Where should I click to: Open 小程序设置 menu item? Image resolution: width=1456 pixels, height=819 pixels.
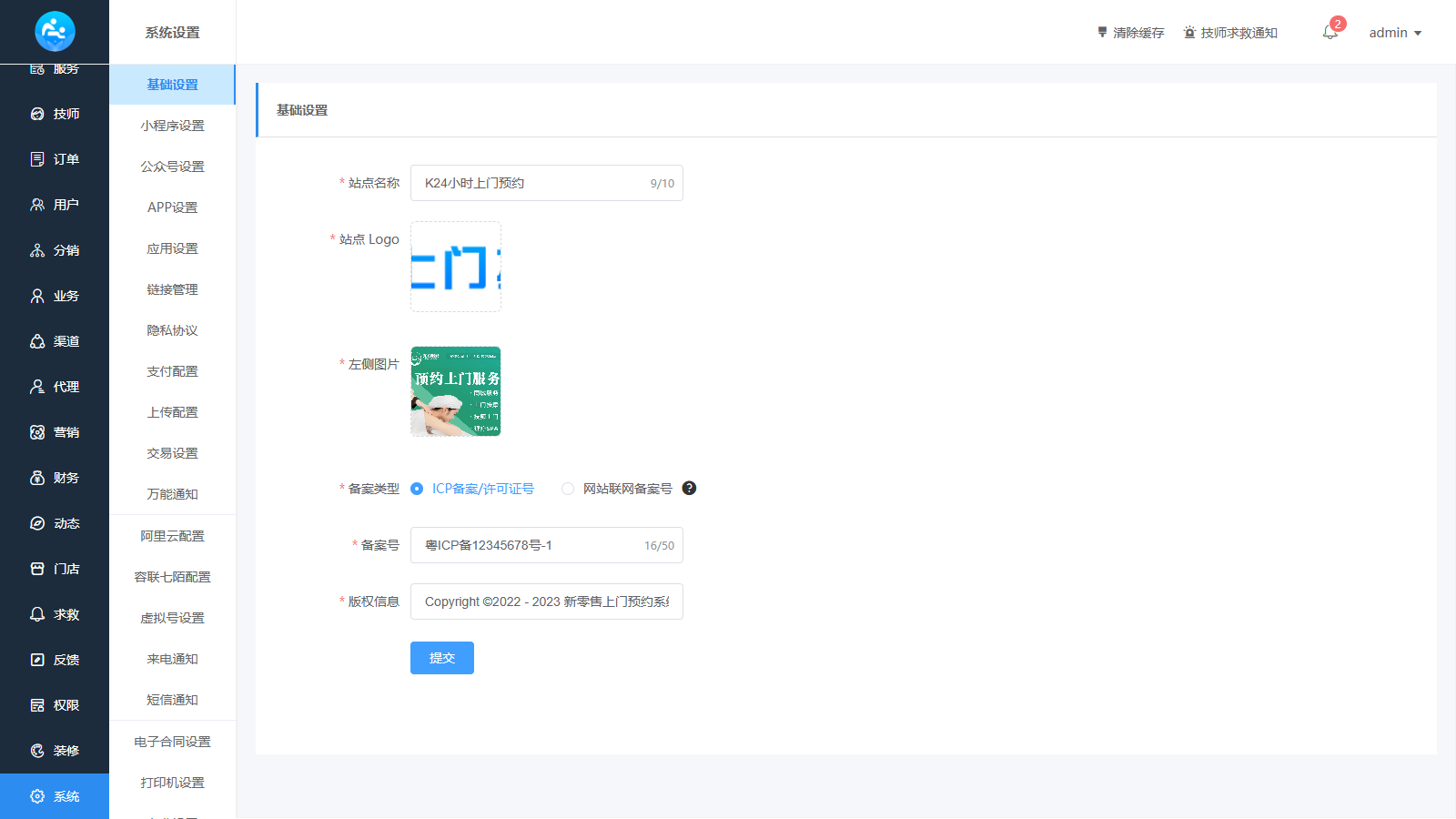click(172, 126)
